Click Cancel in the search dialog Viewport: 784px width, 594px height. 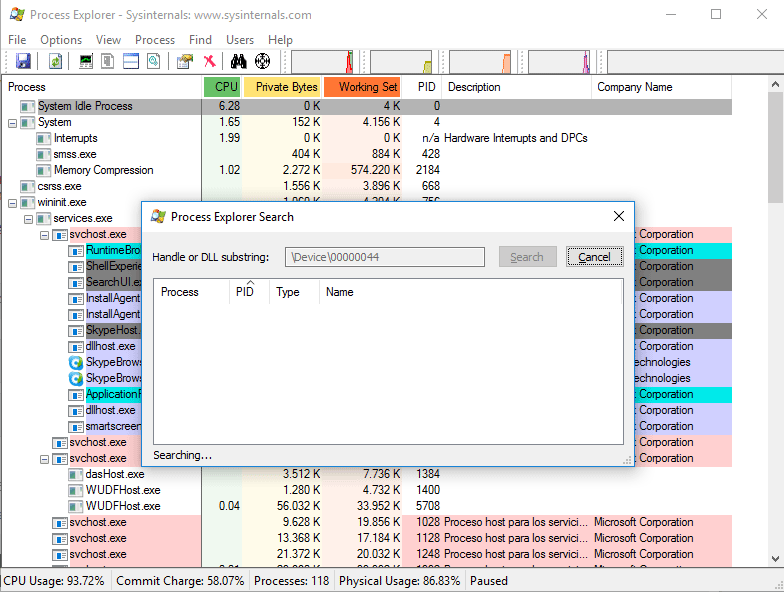[594, 257]
